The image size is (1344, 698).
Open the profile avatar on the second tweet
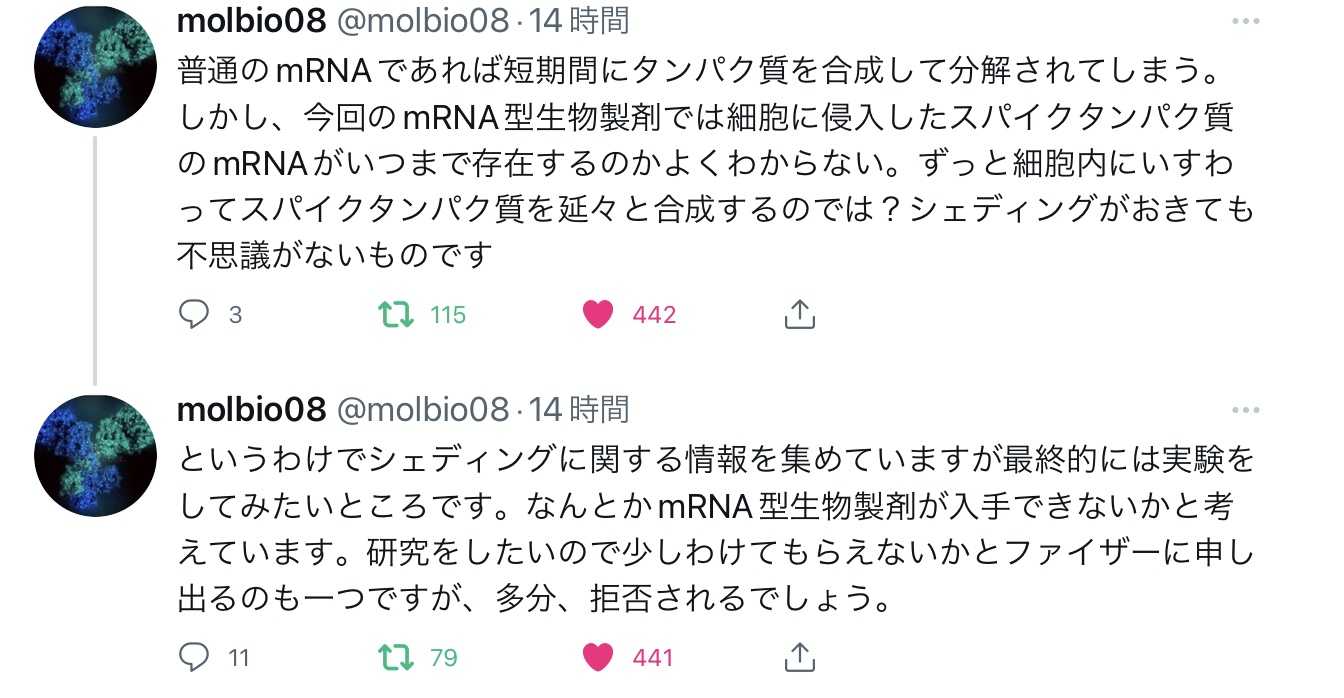(94, 456)
